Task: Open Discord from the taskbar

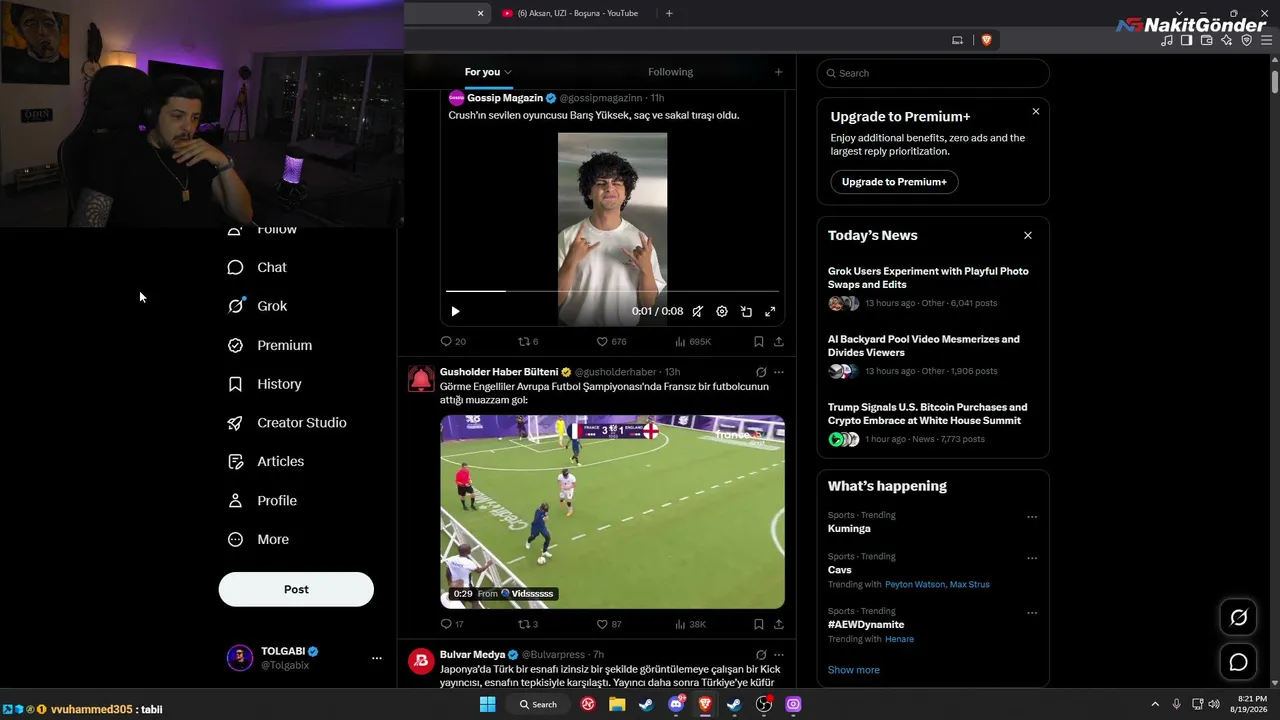Action: click(x=676, y=704)
